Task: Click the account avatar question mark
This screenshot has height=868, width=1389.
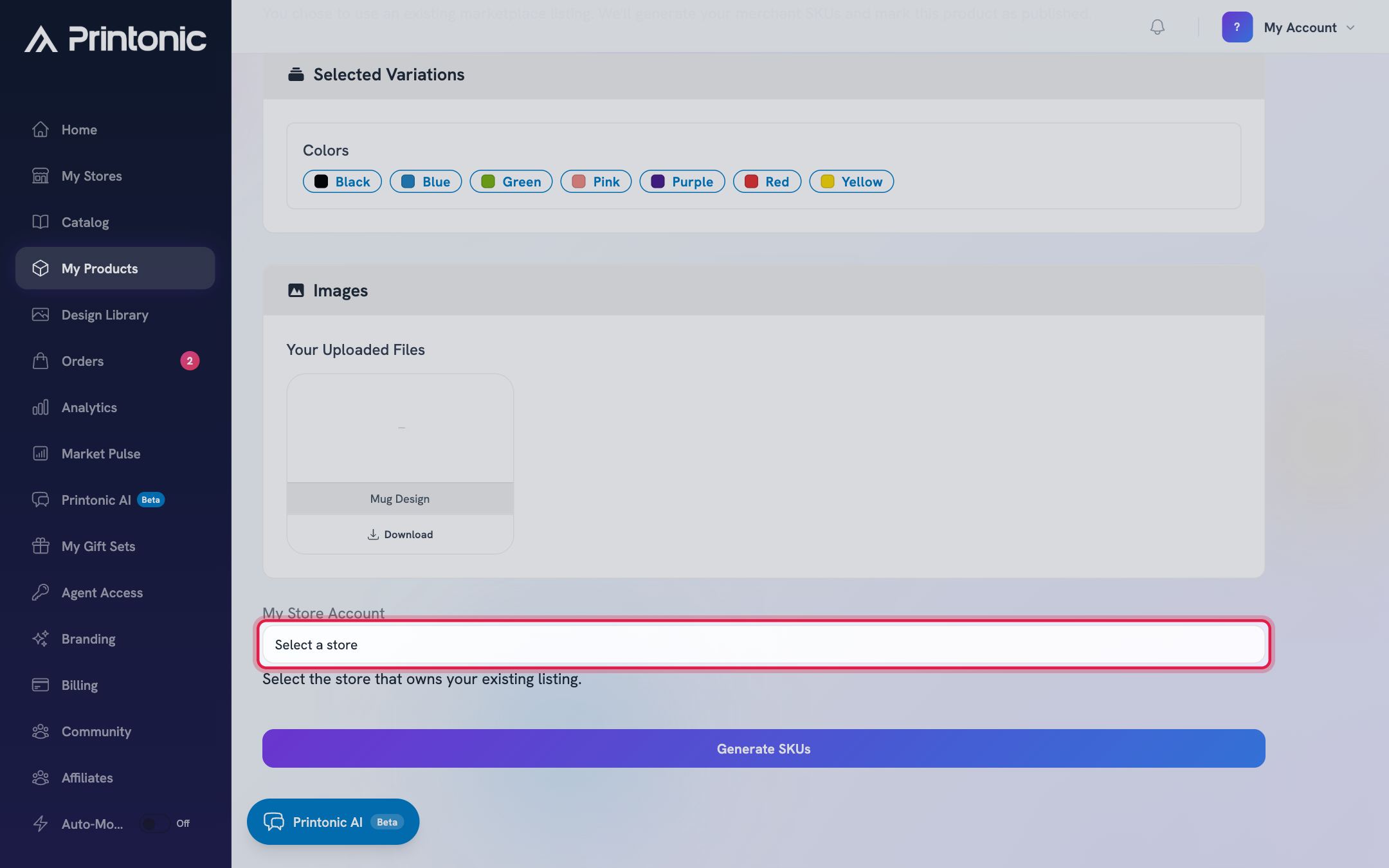Action: tap(1237, 27)
